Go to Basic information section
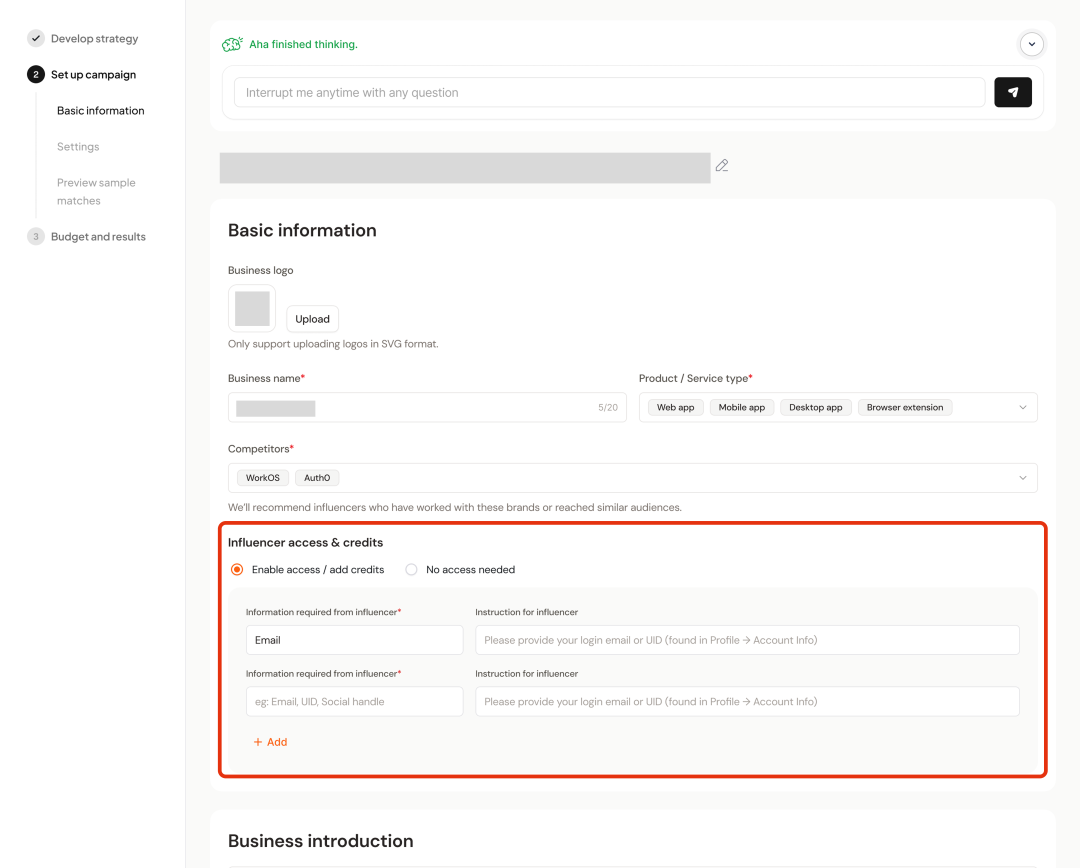Screen dimensions: 1080x868 (x=100, y=111)
